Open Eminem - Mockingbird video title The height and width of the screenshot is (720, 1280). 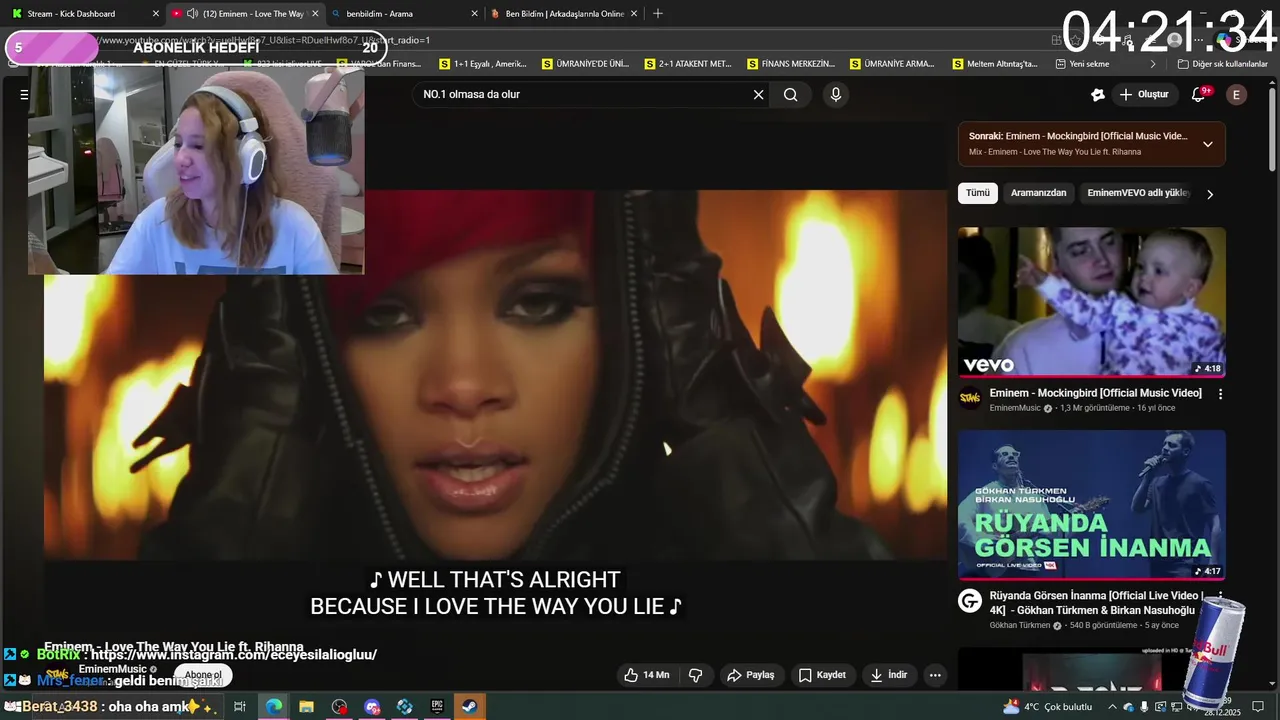coord(1095,393)
